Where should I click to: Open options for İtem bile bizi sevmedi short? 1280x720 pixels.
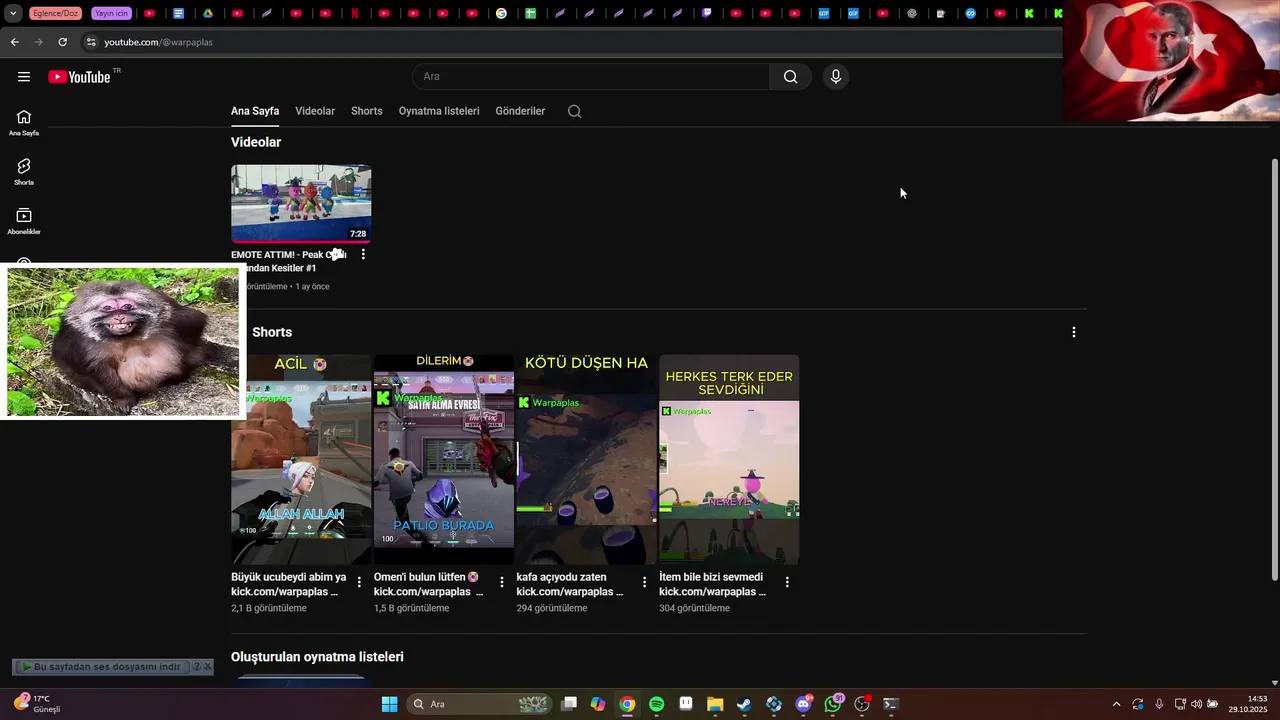pyautogui.click(x=787, y=582)
